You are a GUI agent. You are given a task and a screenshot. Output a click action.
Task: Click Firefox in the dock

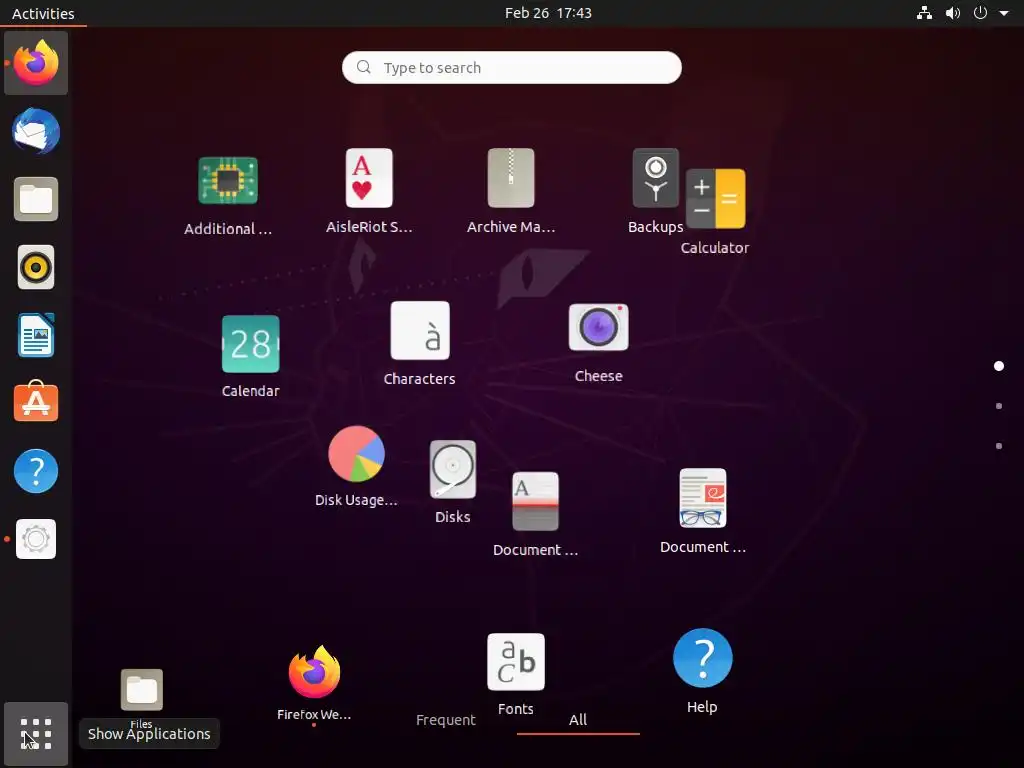[36, 63]
